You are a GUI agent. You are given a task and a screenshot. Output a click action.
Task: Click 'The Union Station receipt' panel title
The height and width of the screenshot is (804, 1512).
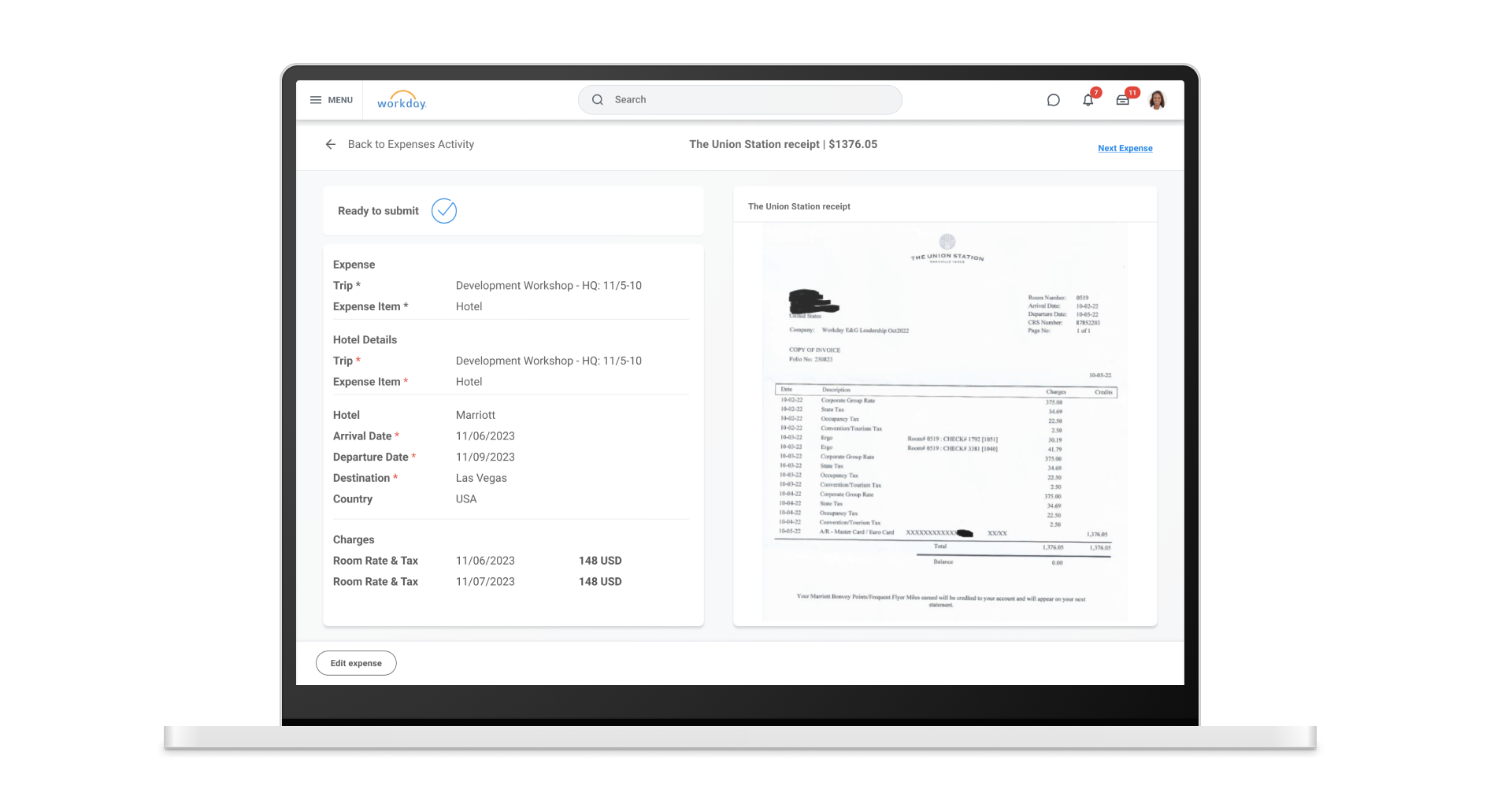(x=799, y=206)
